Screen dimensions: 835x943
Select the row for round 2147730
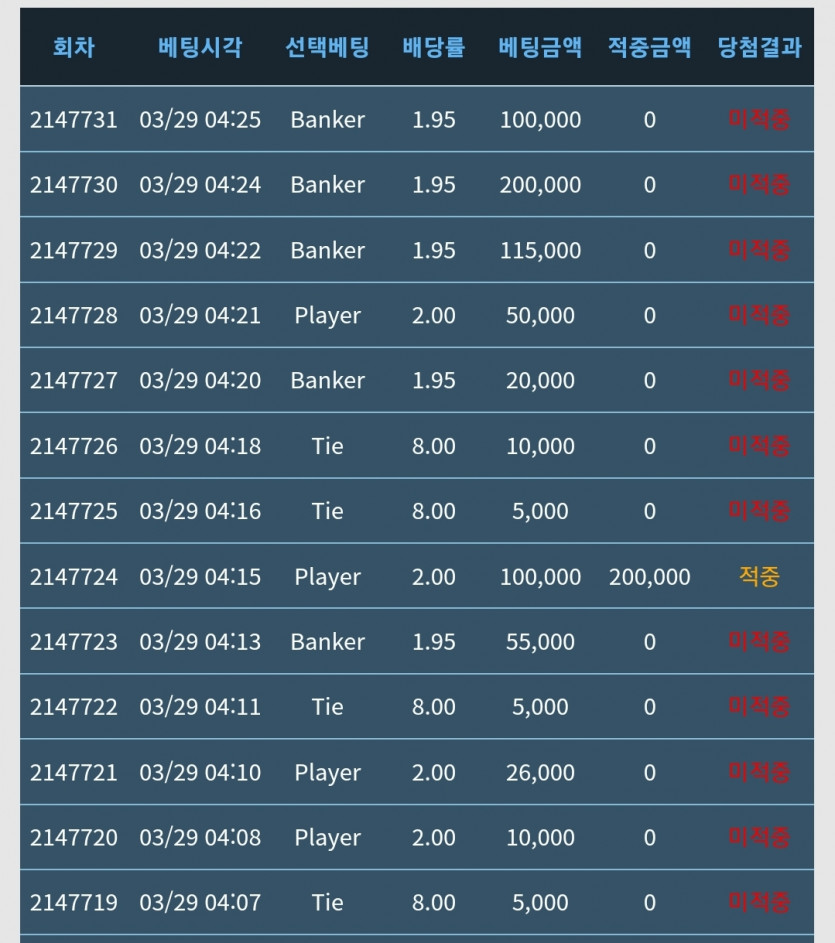(417, 184)
